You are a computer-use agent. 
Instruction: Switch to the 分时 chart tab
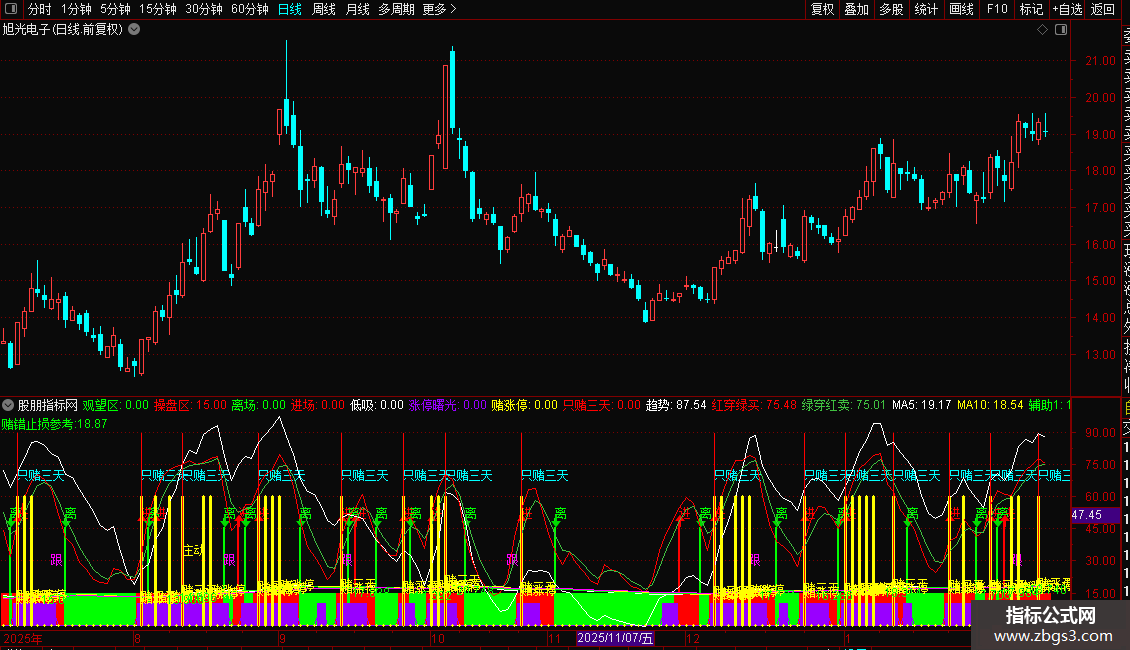point(40,9)
